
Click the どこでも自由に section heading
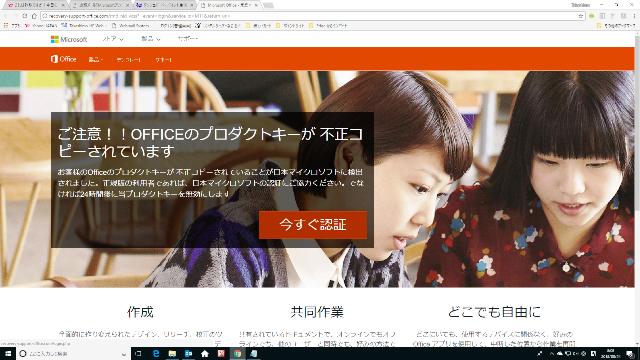[x=494, y=312]
